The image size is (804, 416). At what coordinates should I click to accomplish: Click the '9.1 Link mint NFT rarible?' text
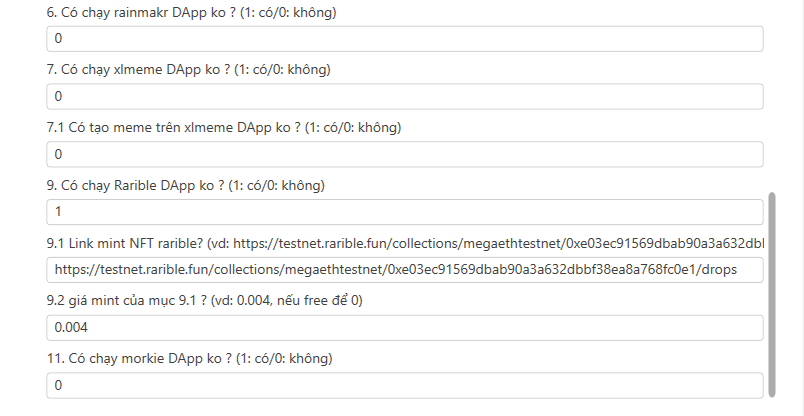[125, 243]
